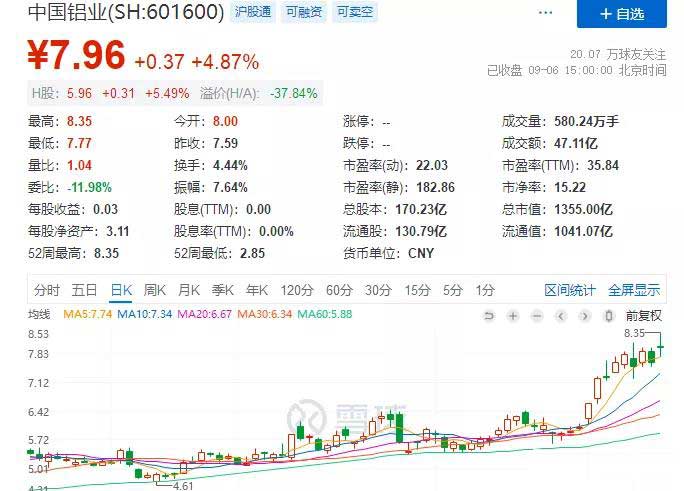Select the 年K chart tab
The image size is (684, 491).
point(256,290)
